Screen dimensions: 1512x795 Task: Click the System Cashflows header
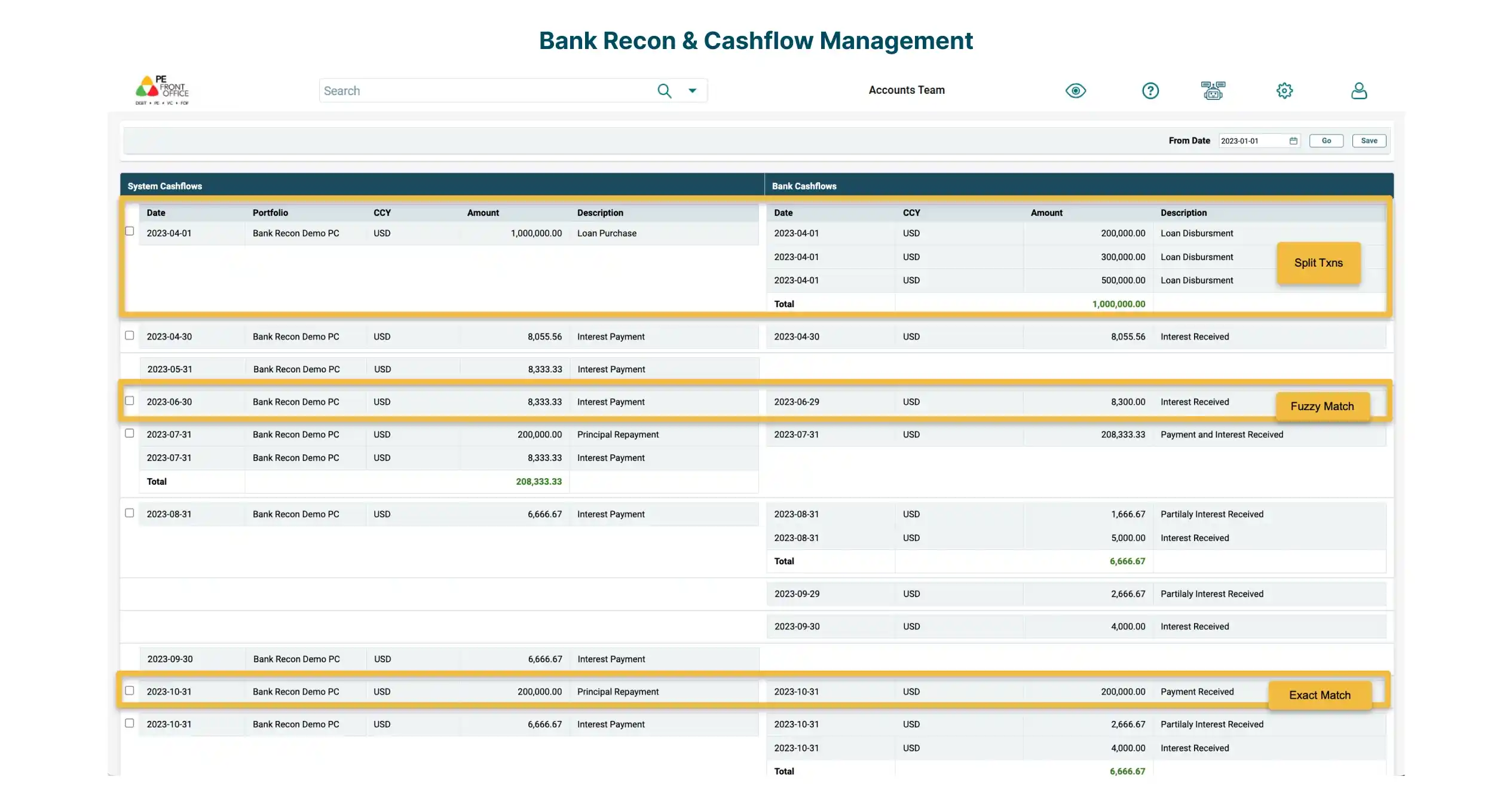tap(165, 186)
